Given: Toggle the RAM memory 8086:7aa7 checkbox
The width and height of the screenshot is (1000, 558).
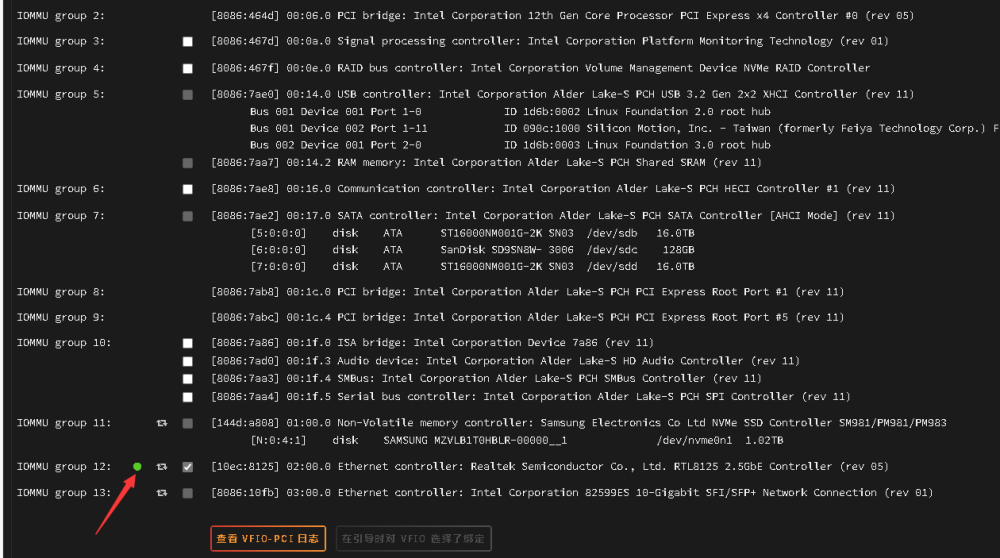Looking at the screenshot, I should [188, 163].
